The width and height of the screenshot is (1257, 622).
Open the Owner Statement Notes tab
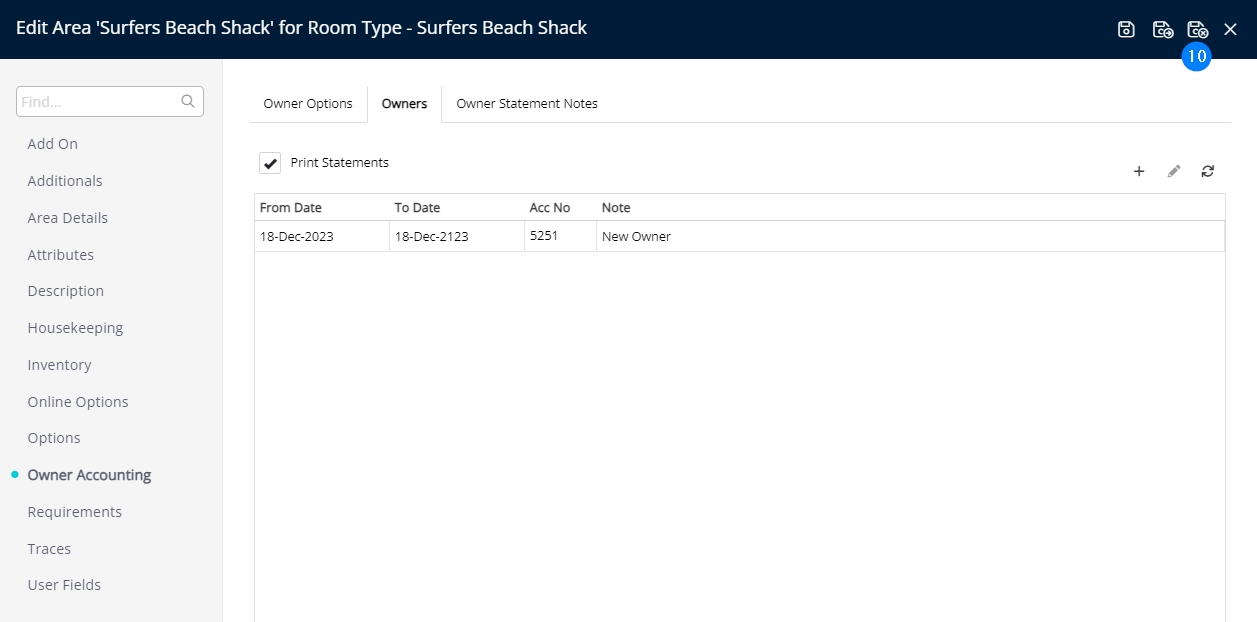tap(527, 104)
